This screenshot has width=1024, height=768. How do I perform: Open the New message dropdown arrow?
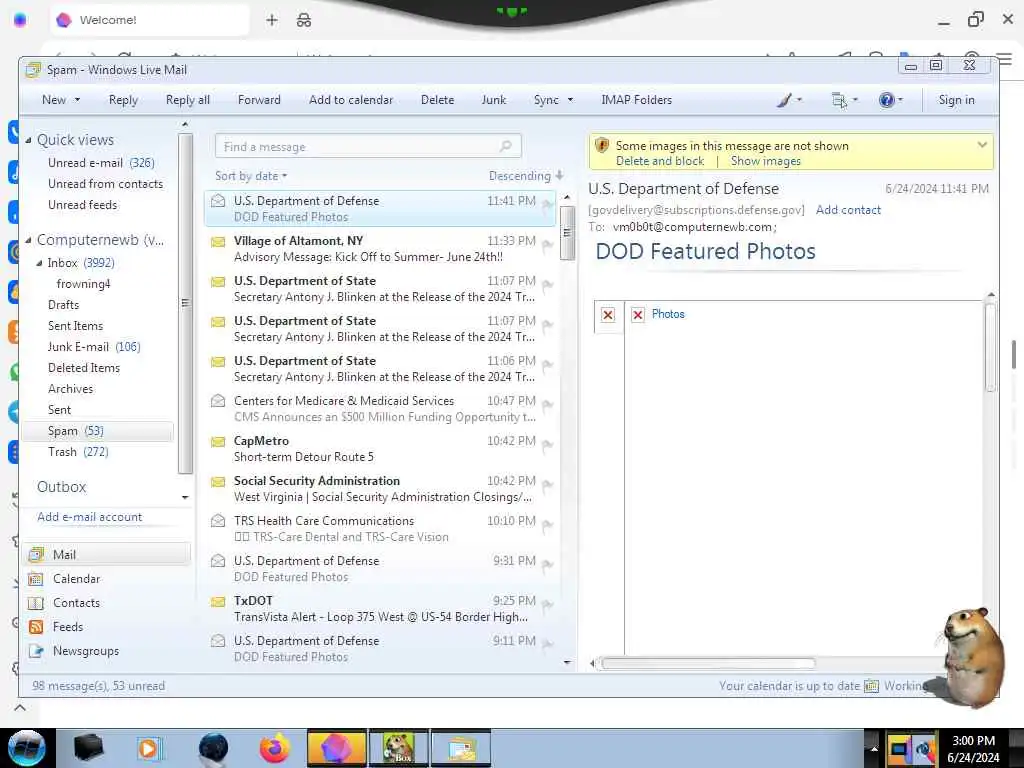(78, 100)
